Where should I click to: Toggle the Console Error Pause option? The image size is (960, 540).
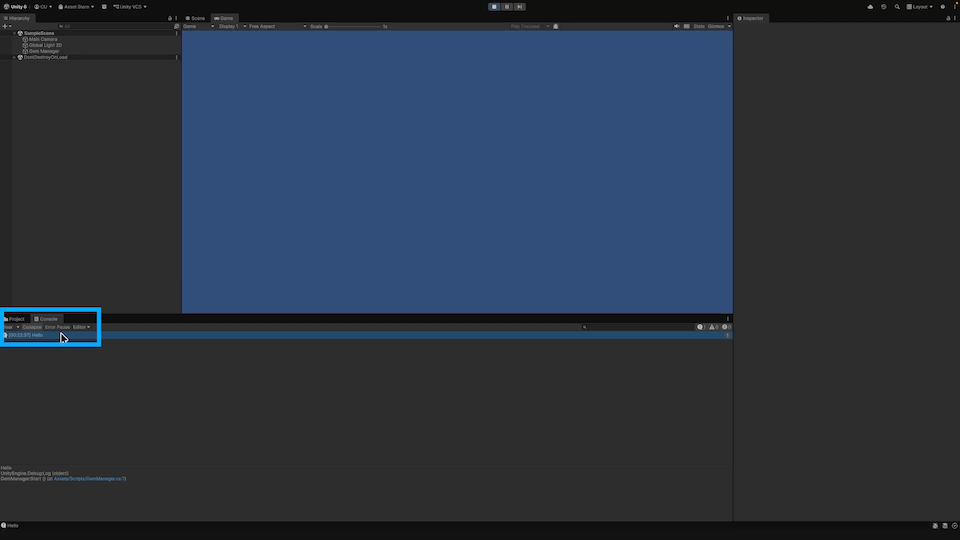[58, 327]
